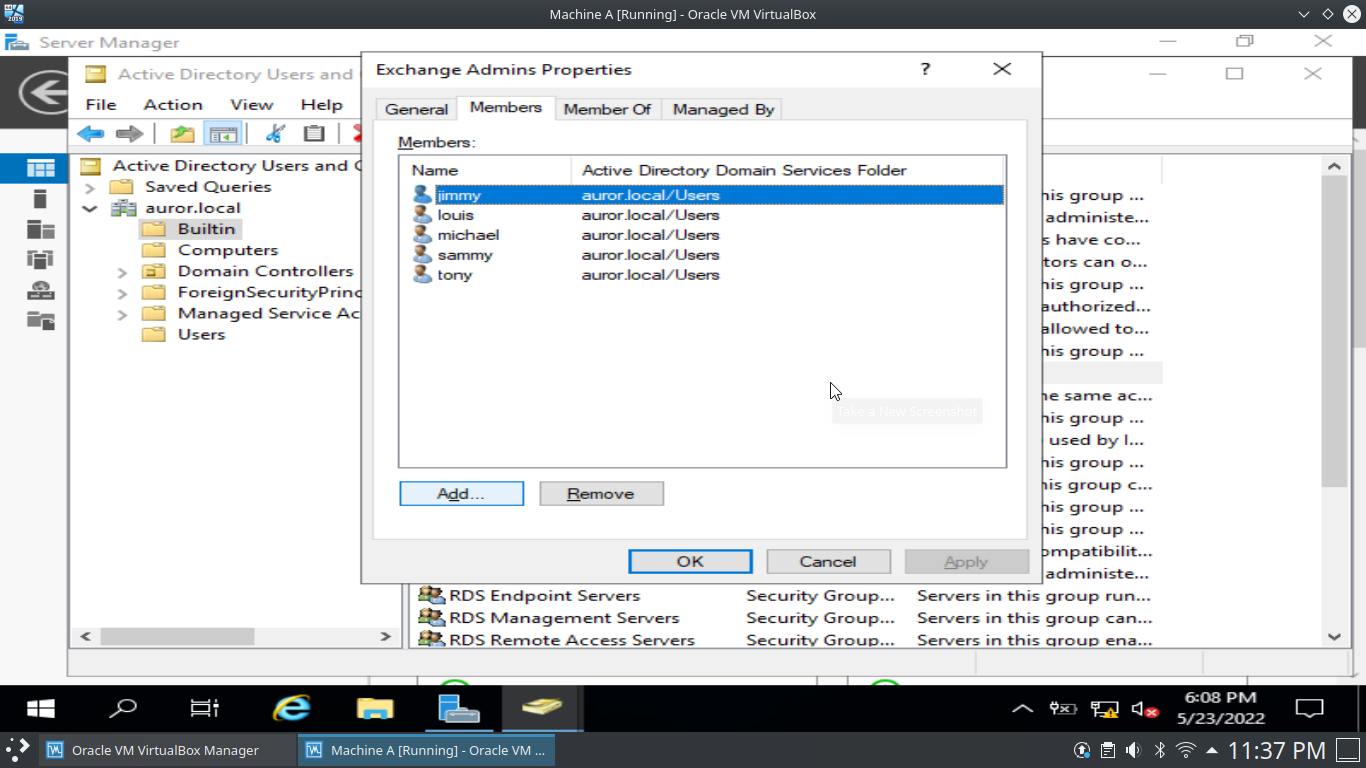The height and width of the screenshot is (768, 1366).
Task: Open the Action menu
Action: pos(173,104)
